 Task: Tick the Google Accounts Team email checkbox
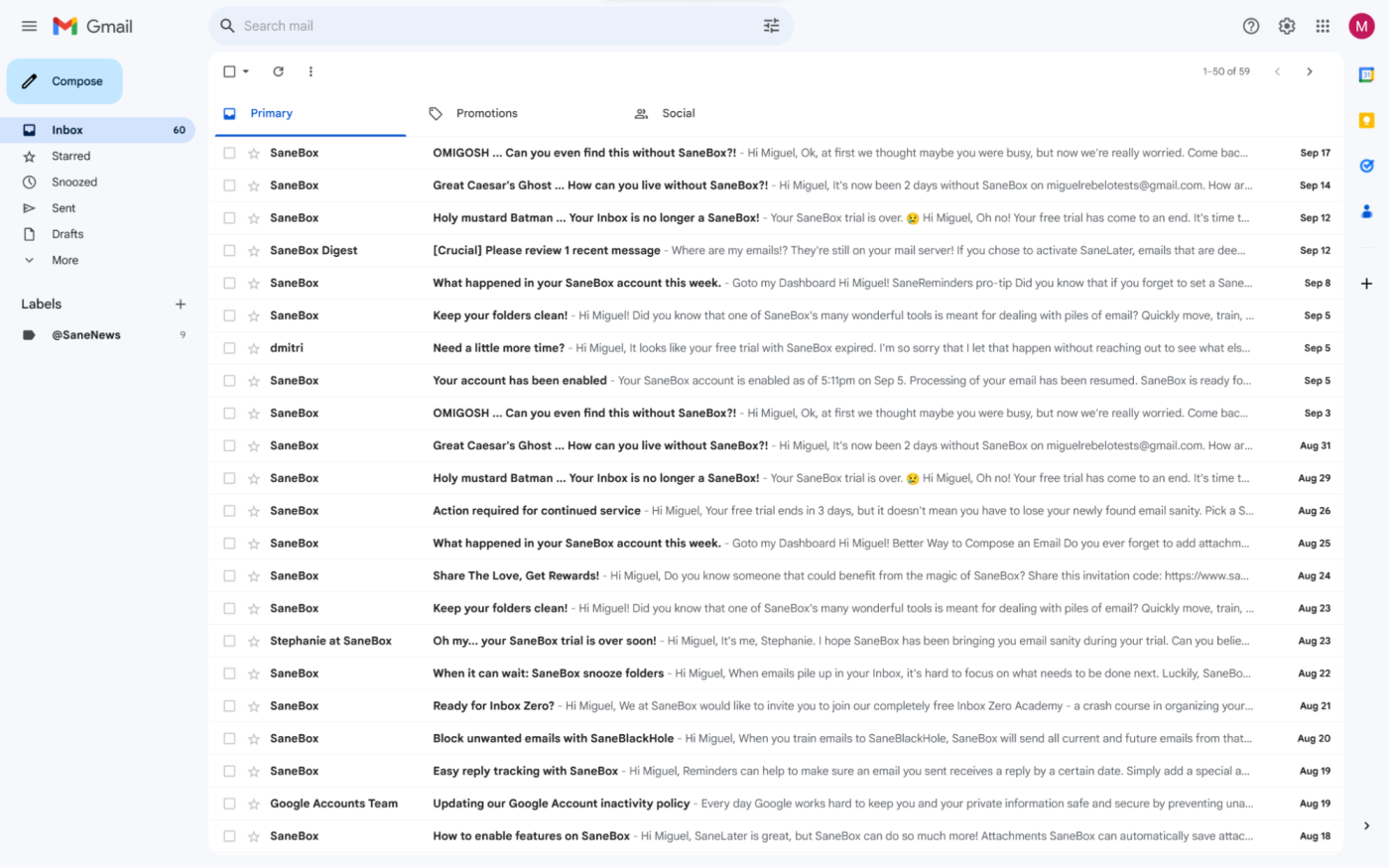tap(229, 804)
